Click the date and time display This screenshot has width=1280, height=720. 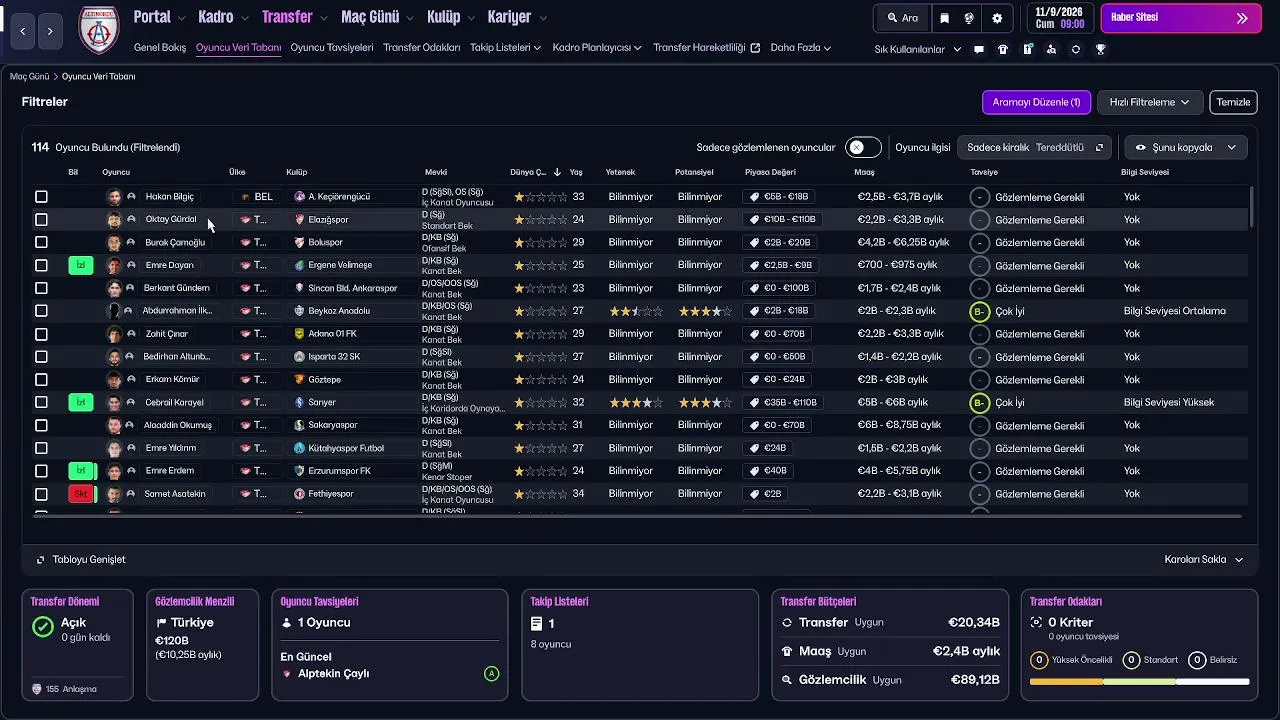[1059, 18]
